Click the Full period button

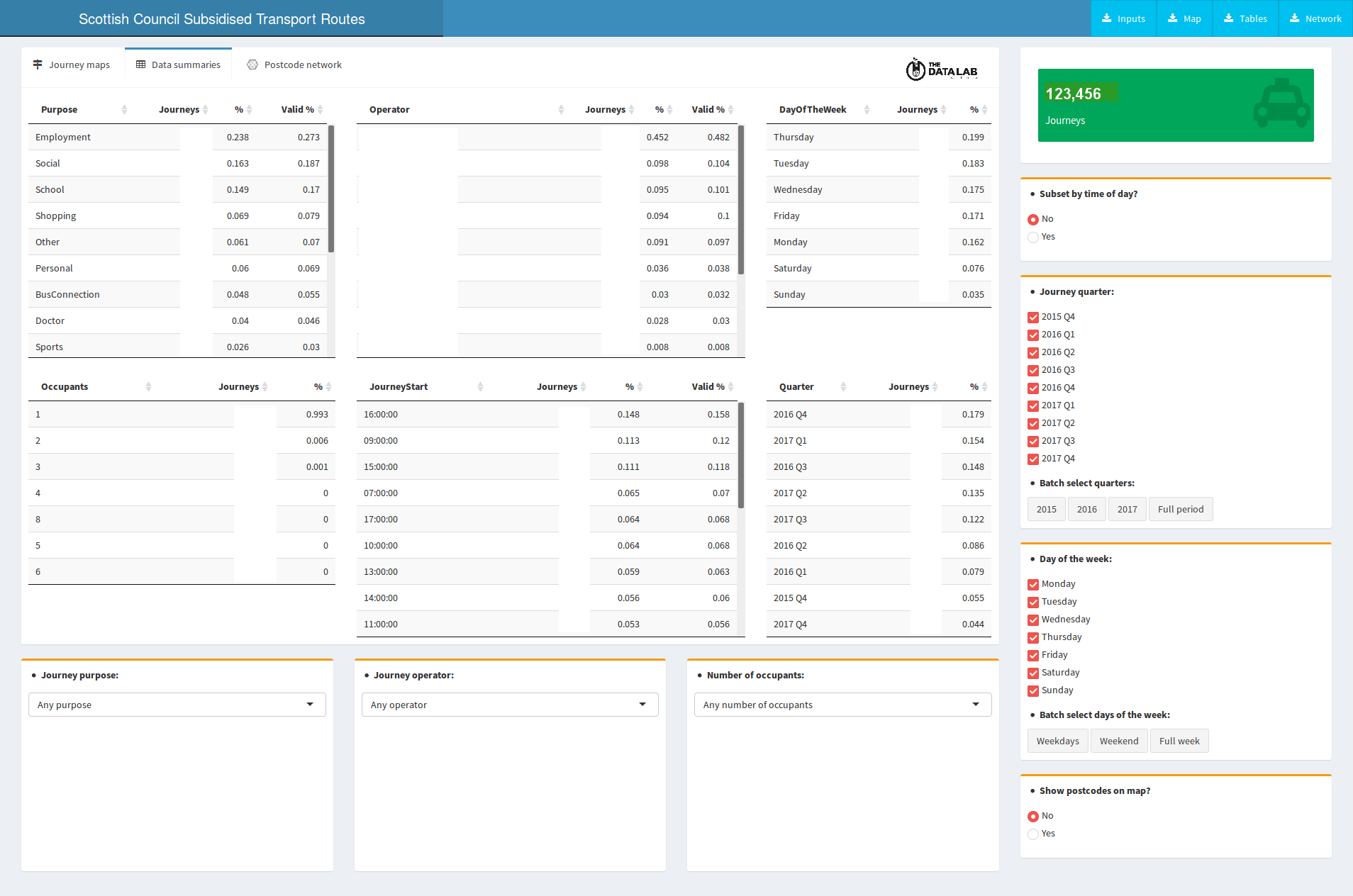click(1181, 509)
